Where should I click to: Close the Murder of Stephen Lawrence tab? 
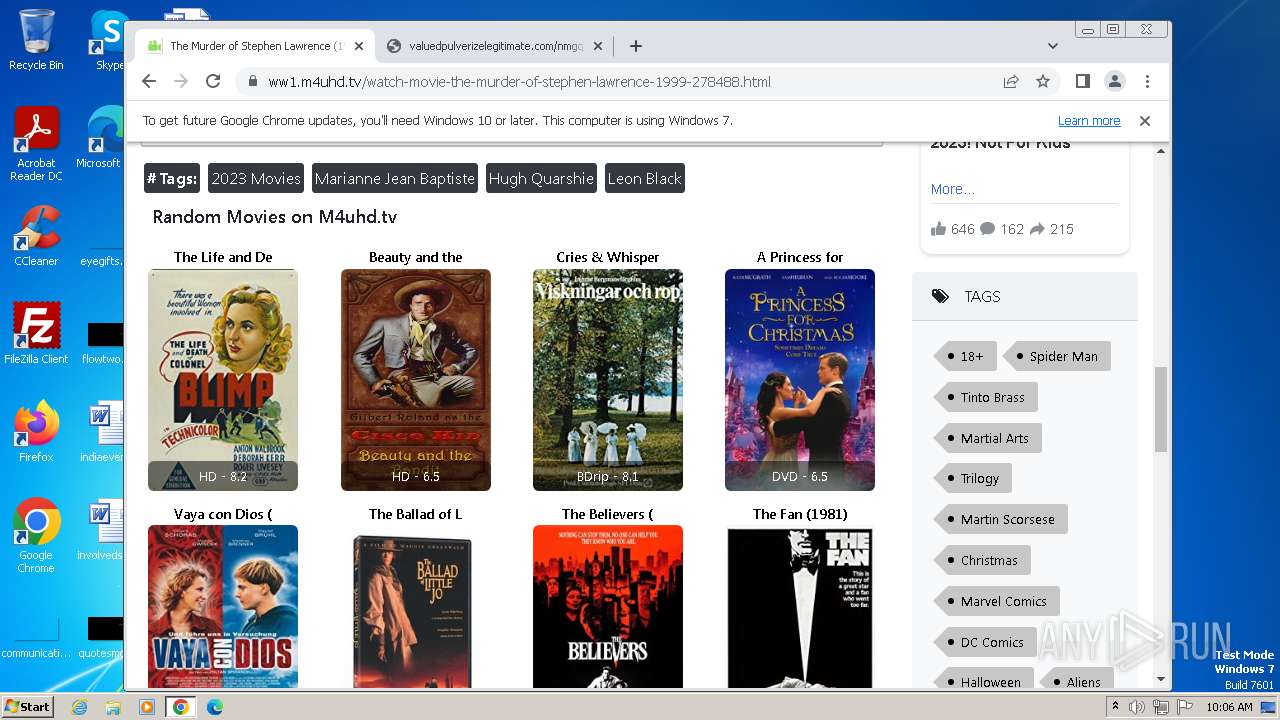coord(359,46)
